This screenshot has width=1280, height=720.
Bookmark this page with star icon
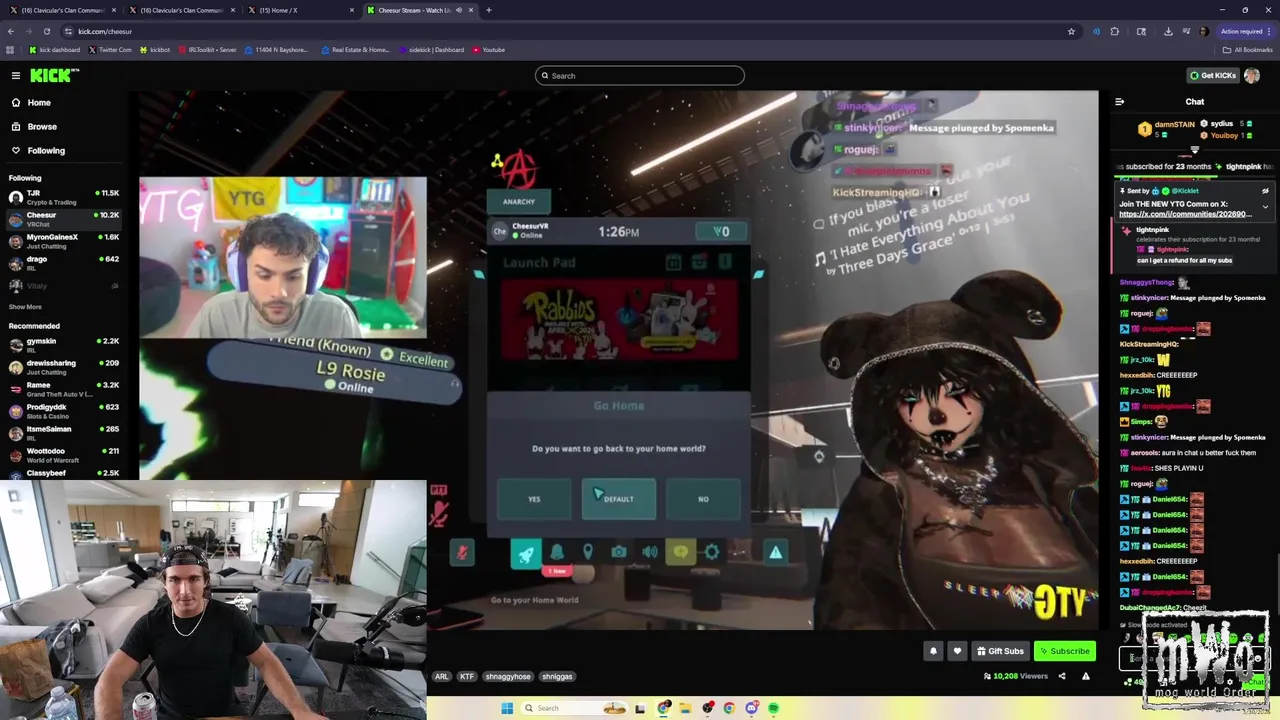pos(1071,31)
